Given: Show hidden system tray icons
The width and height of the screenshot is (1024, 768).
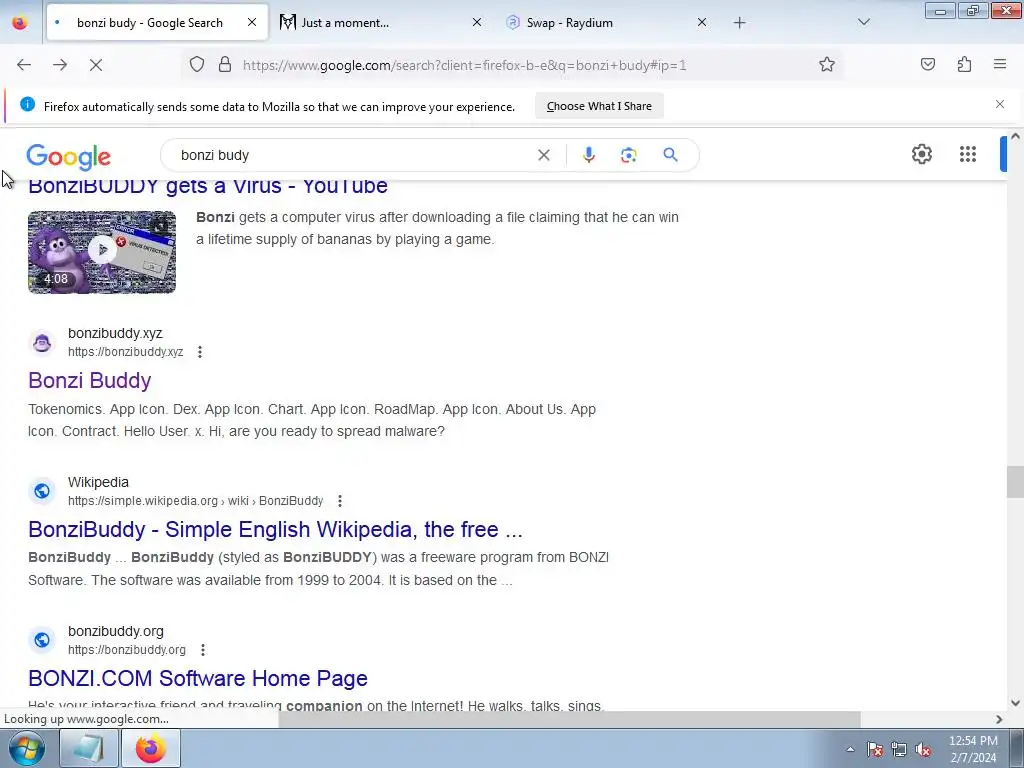Looking at the screenshot, I should point(850,749).
